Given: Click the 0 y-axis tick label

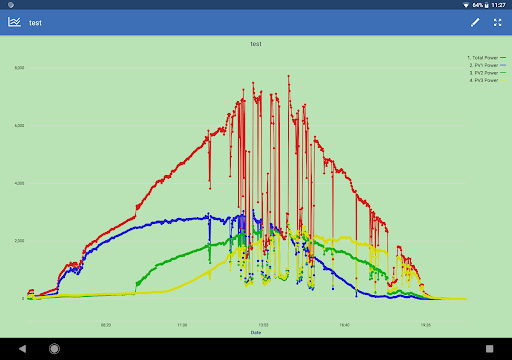Looking at the screenshot, I should (23, 298).
